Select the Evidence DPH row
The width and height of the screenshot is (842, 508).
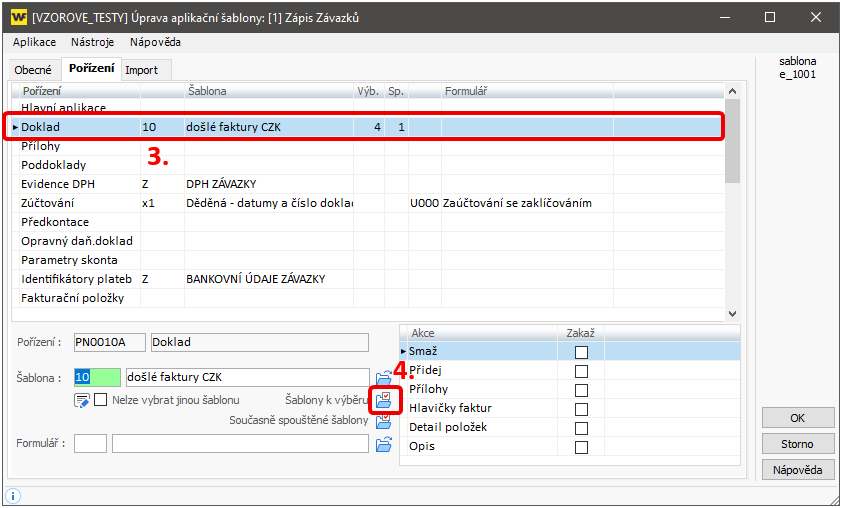(x=368, y=184)
